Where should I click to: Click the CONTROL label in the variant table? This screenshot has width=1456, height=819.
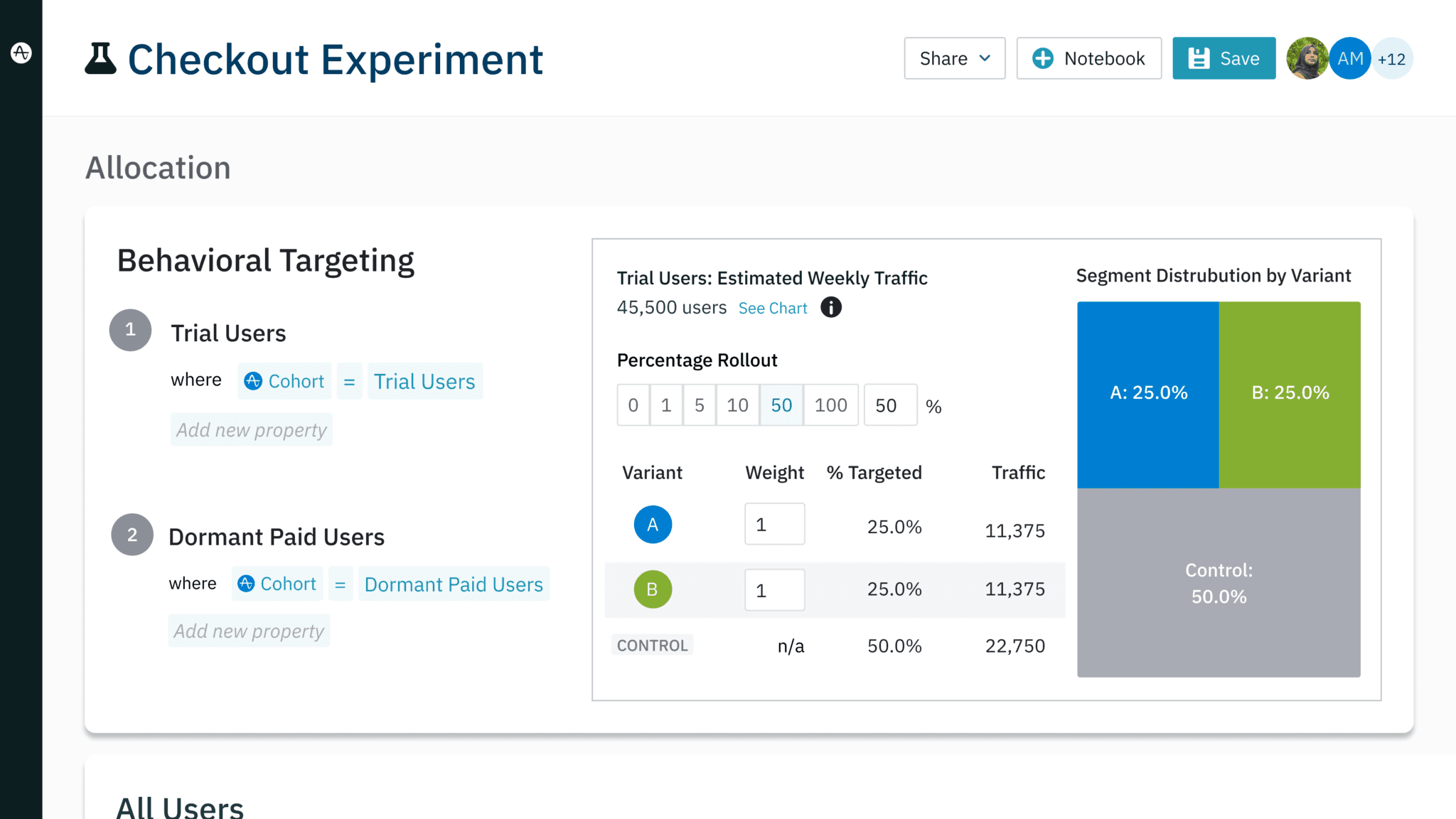coord(651,645)
